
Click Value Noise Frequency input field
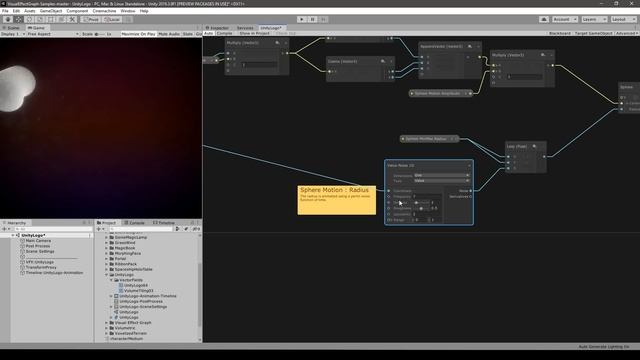tap(427, 196)
